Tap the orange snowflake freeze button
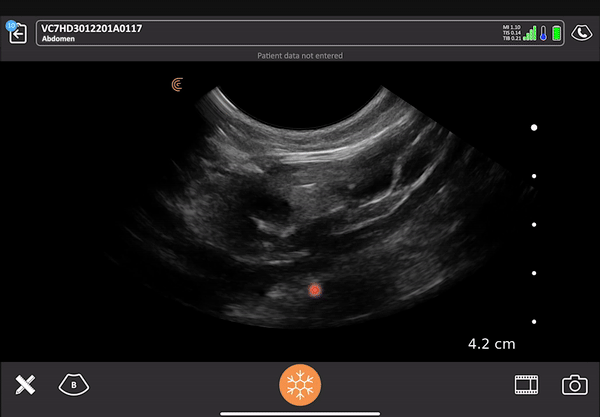Screen dimensions: 600x417 coord(299,385)
